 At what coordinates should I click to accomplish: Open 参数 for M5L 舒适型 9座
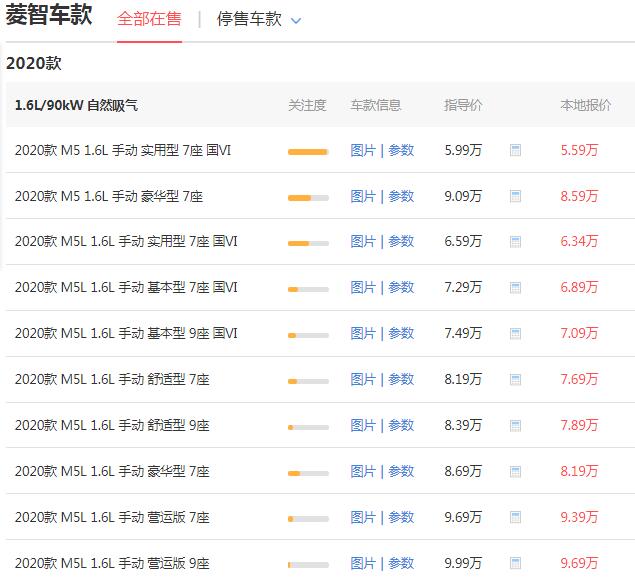click(x=401, y=426)
